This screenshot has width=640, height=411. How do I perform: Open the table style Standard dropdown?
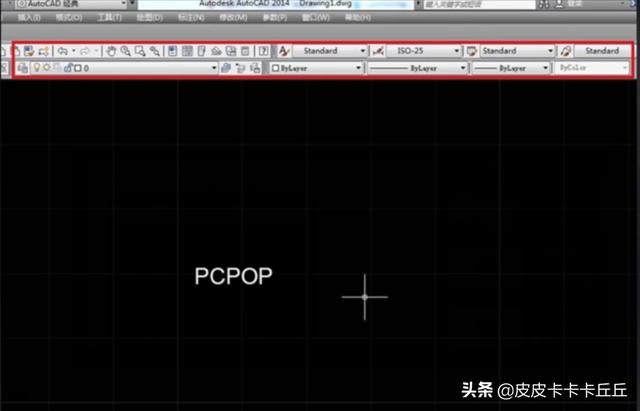[517, 51]
